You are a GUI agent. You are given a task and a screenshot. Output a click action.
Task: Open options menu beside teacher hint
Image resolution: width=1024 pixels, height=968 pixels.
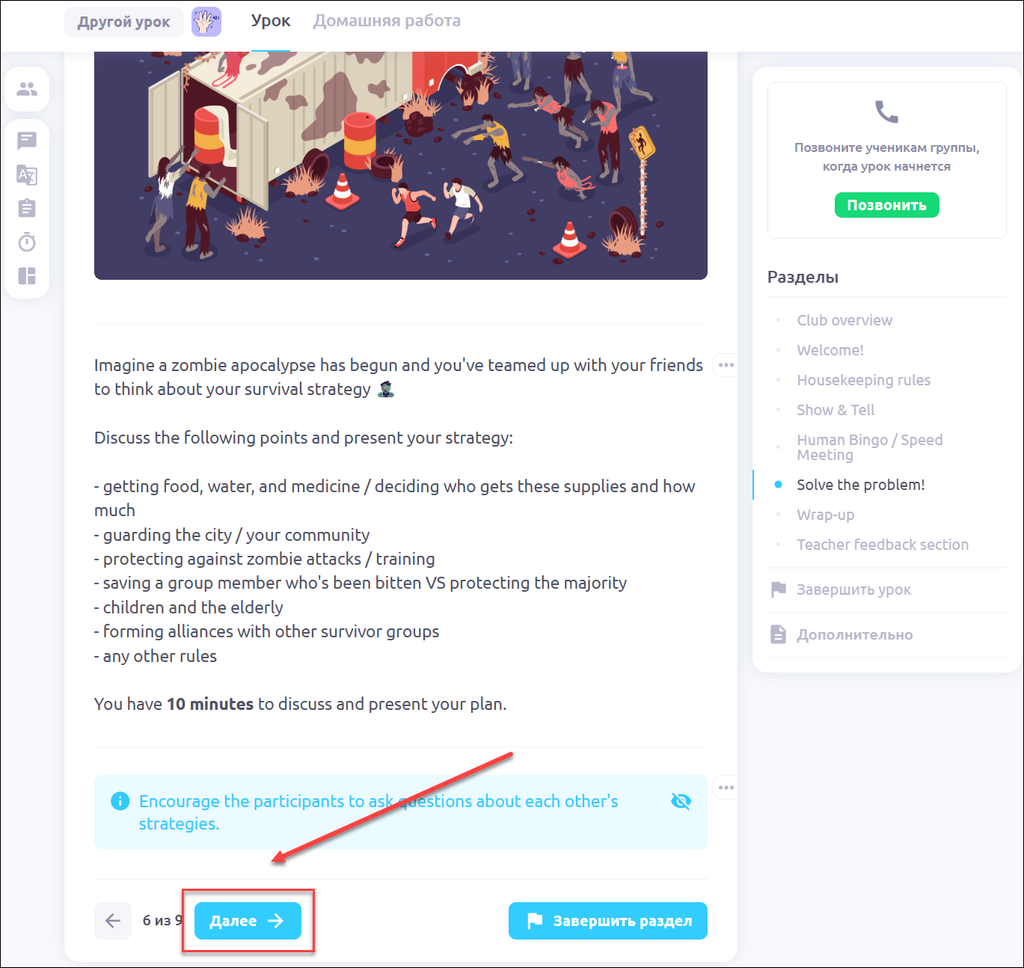pyautogui.click(x=726, y=788)
